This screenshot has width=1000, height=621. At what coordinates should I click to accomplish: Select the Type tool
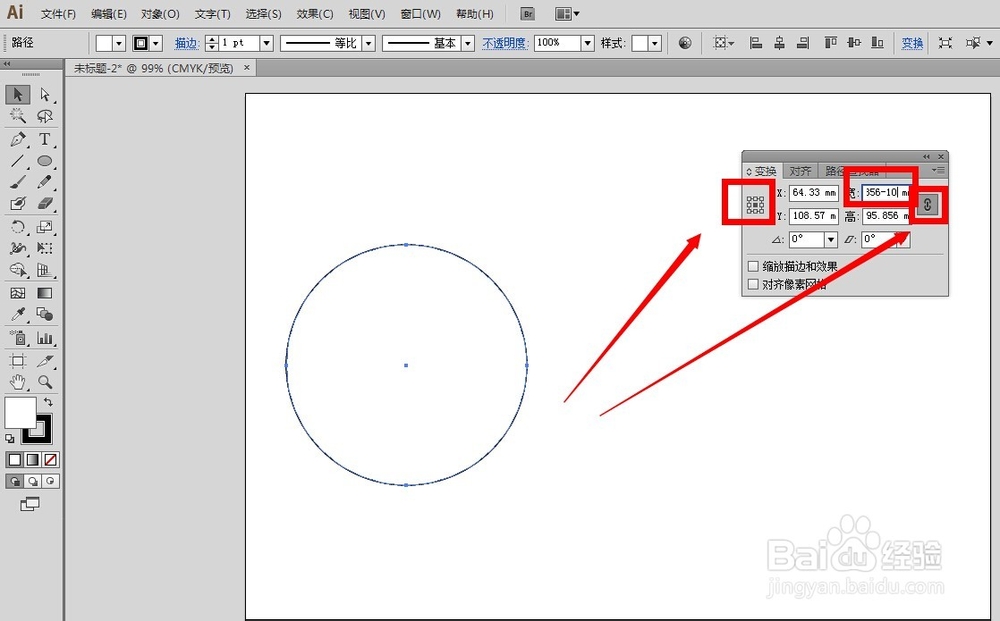pos(45,139)
